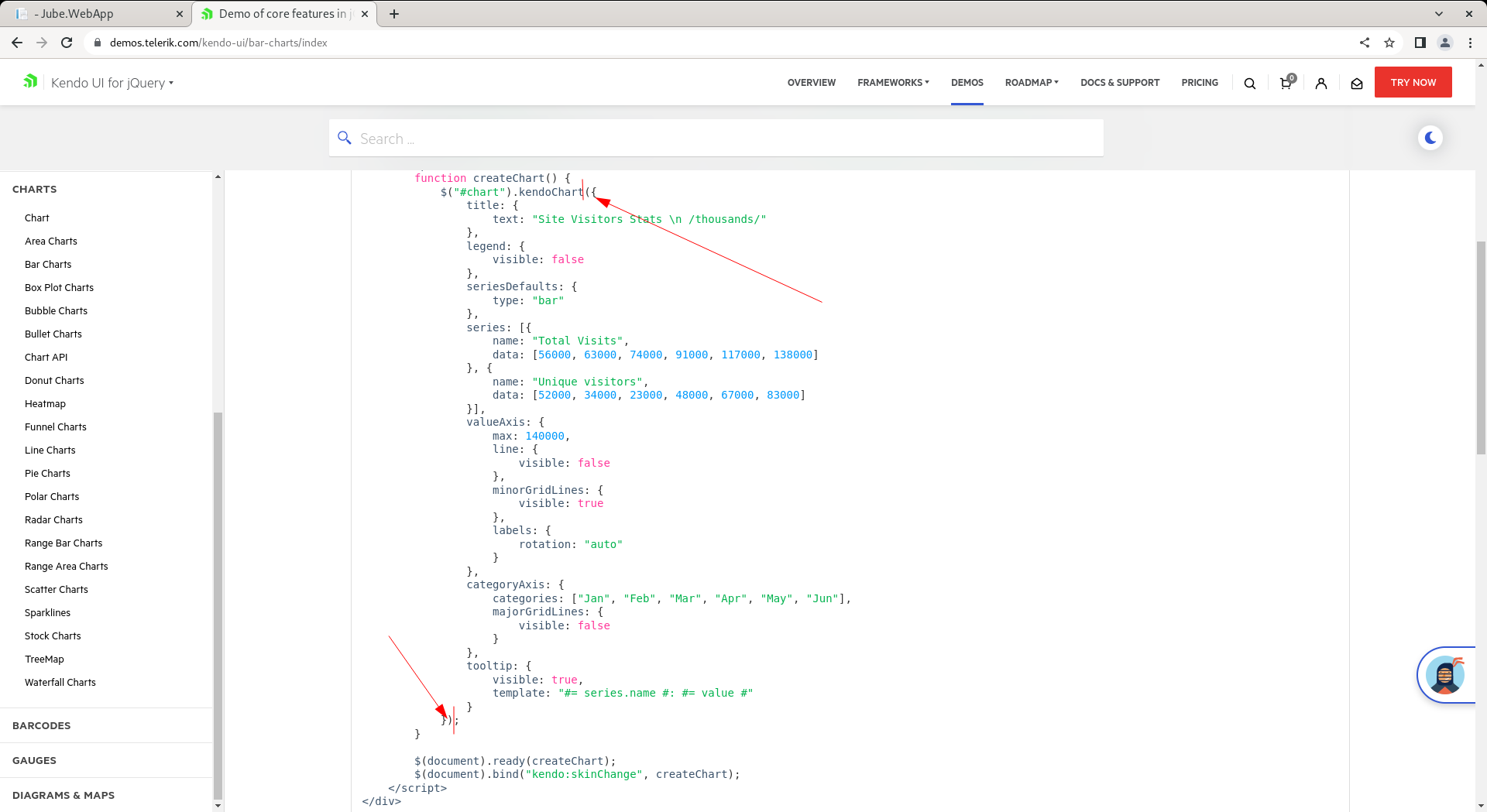Screen dimensions: 1487x812
Task: Open the Chart API demo
Action: click(x=46, y=357)
